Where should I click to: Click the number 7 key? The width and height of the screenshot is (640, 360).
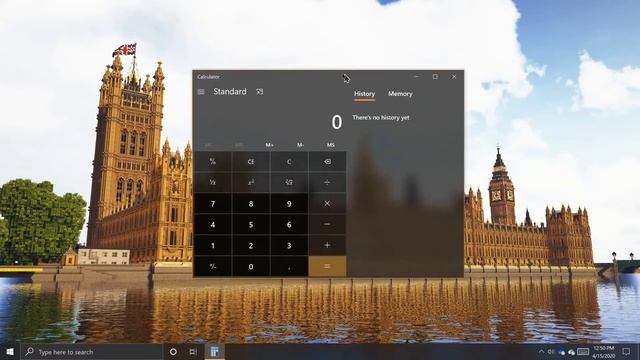(x=213, y=203)
